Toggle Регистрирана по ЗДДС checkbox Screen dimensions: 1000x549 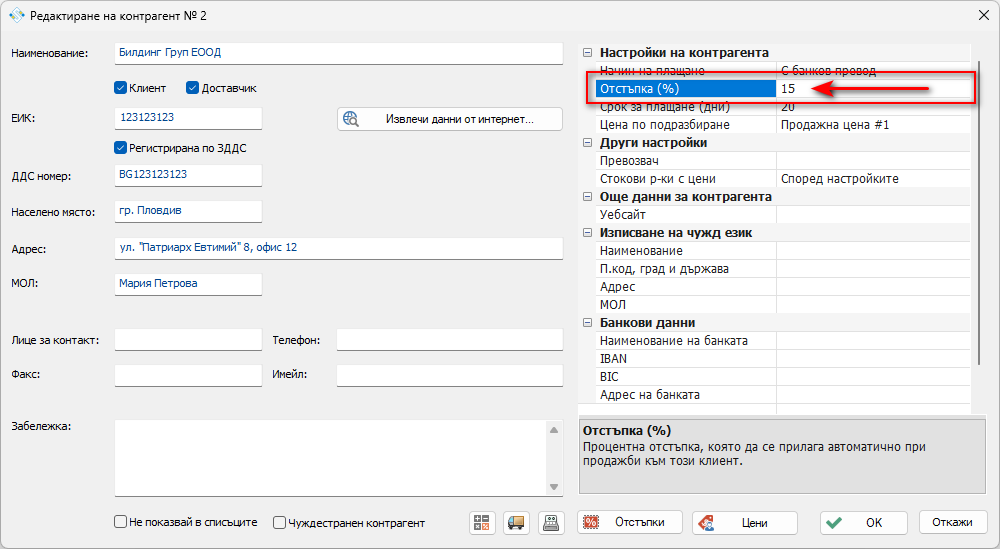click(x=121, y=148)
